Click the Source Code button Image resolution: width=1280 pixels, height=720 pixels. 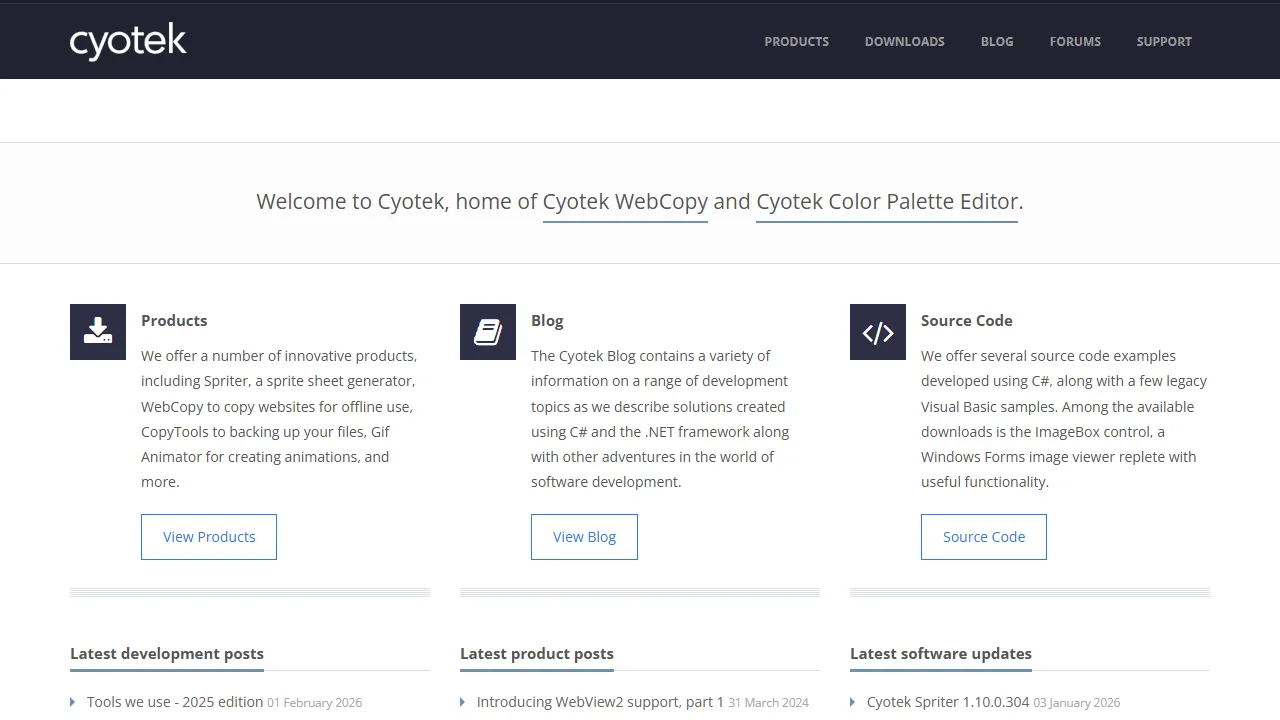[x=983, y=537]
